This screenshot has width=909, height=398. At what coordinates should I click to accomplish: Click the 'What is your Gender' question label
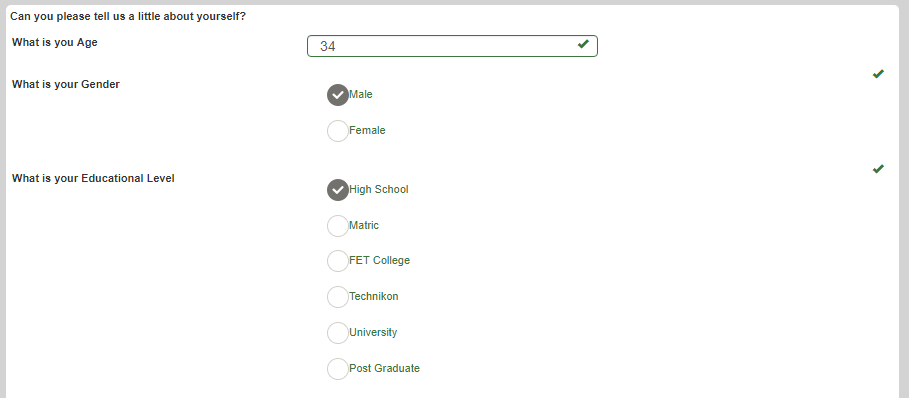click(x=66, y=85)
